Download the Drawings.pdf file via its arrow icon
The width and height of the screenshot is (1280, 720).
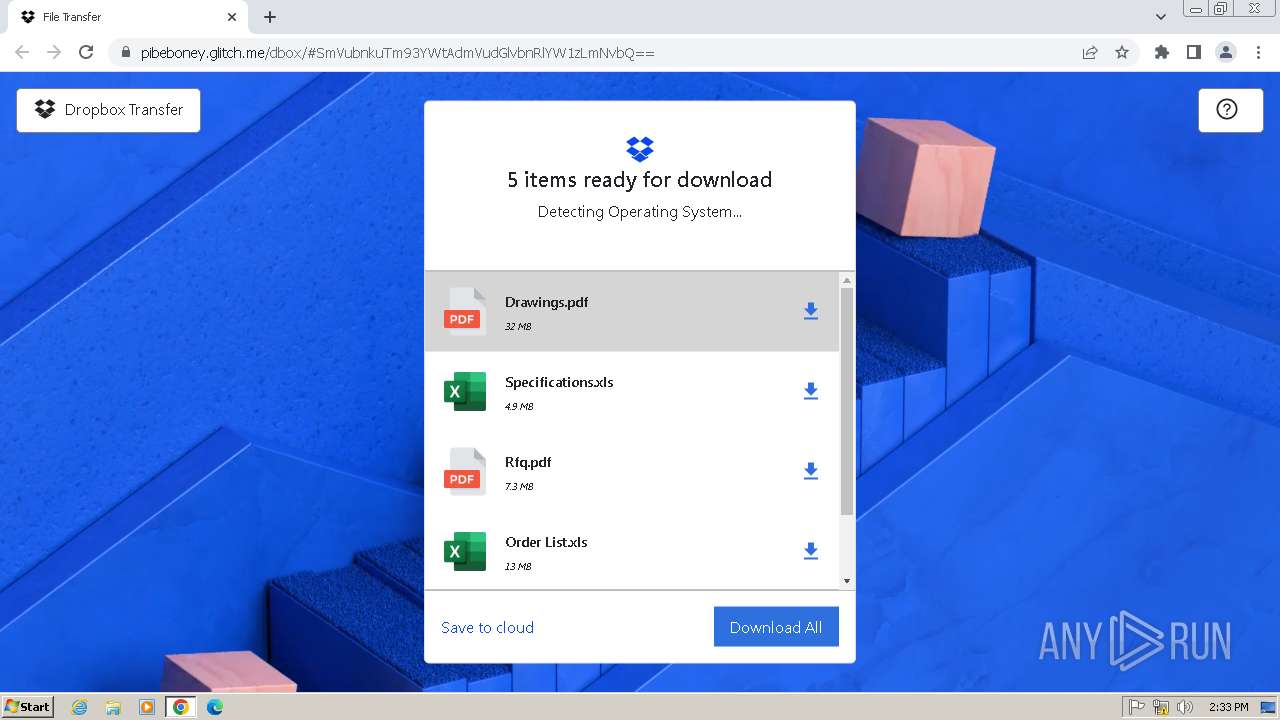(x=811, y=311)
